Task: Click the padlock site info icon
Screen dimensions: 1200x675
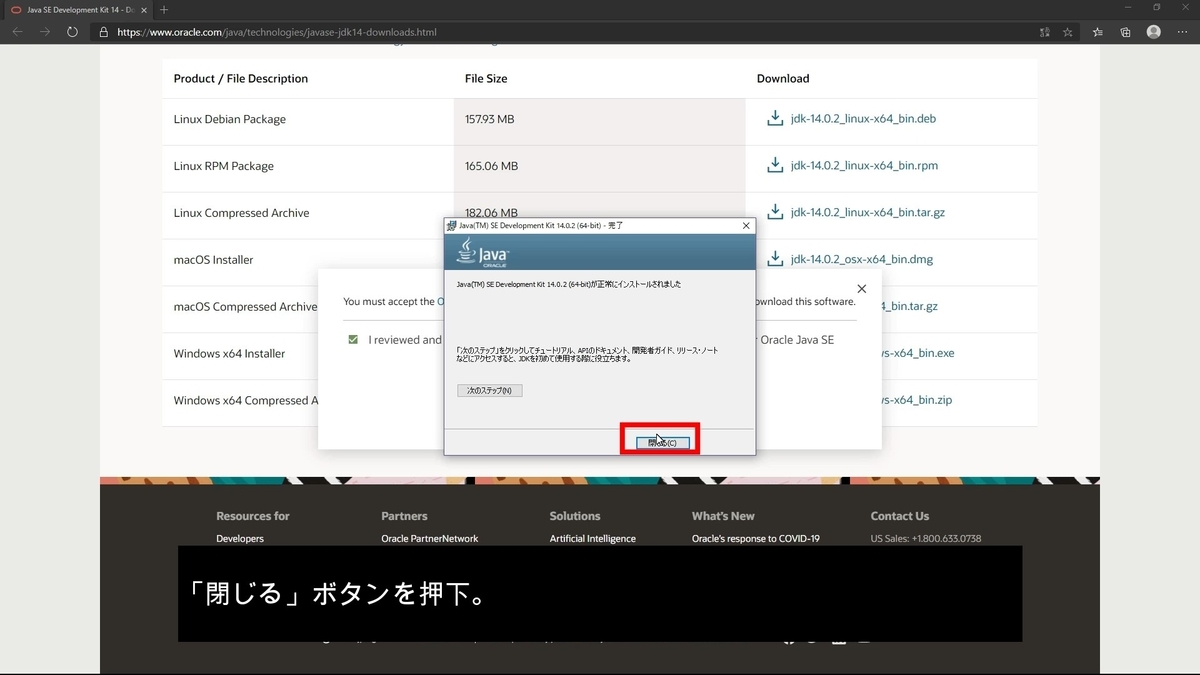Action: (x=103, y=32)
